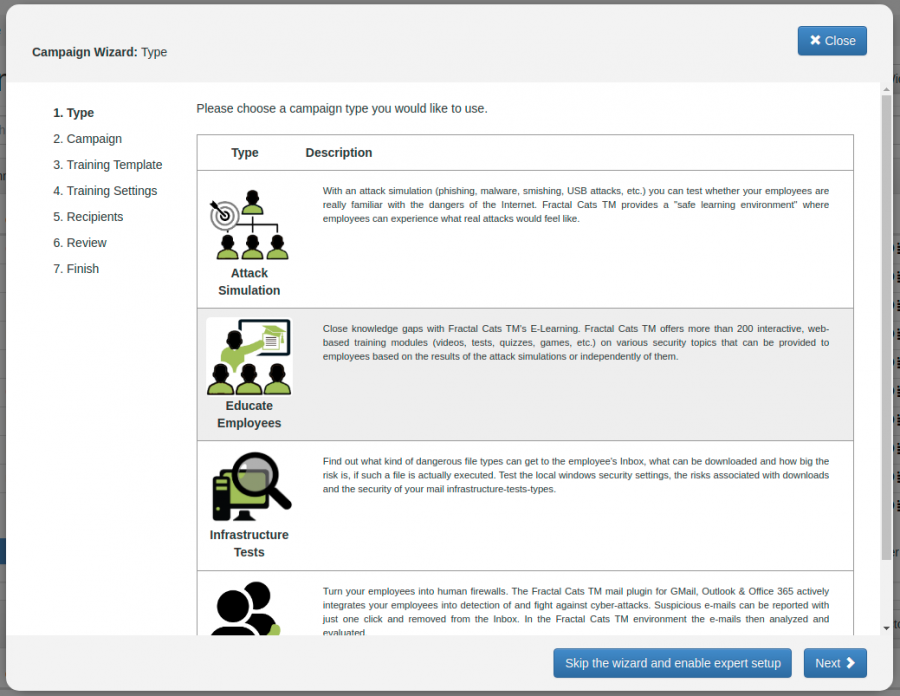Viewport: 900px width, 696px height.
Task: Go to step 1 Type
Action: [x=74, y=113]
